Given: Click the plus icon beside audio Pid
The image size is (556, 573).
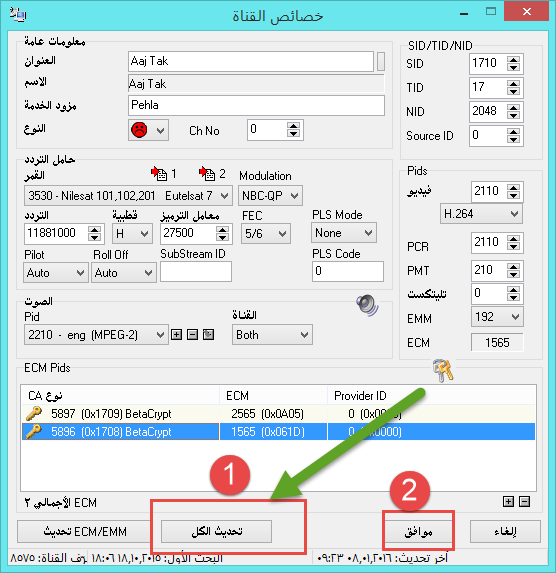Looking at the screenshot, I should coord(177,335).
